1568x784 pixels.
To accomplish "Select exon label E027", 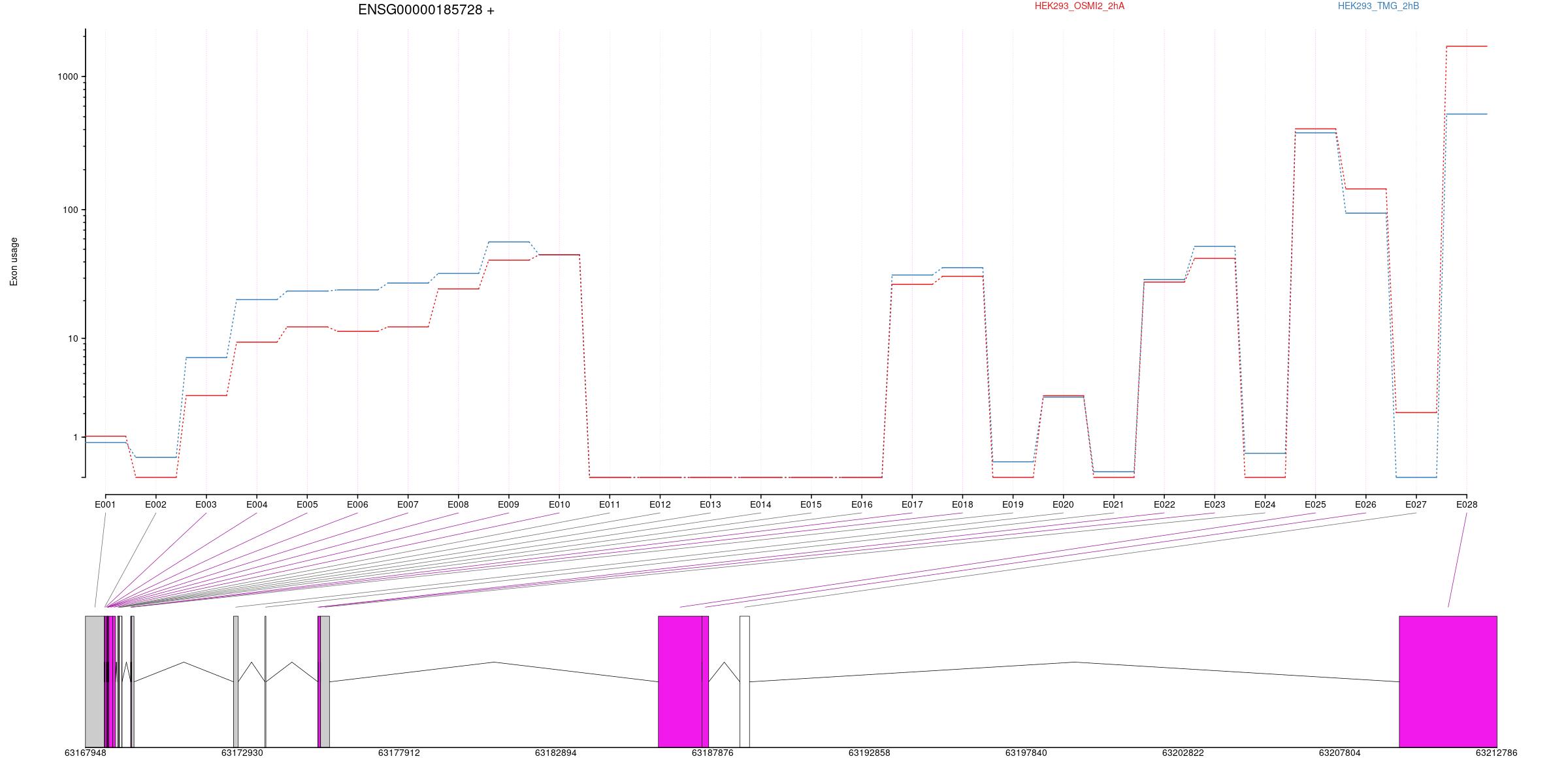I will click(1416, 504).
